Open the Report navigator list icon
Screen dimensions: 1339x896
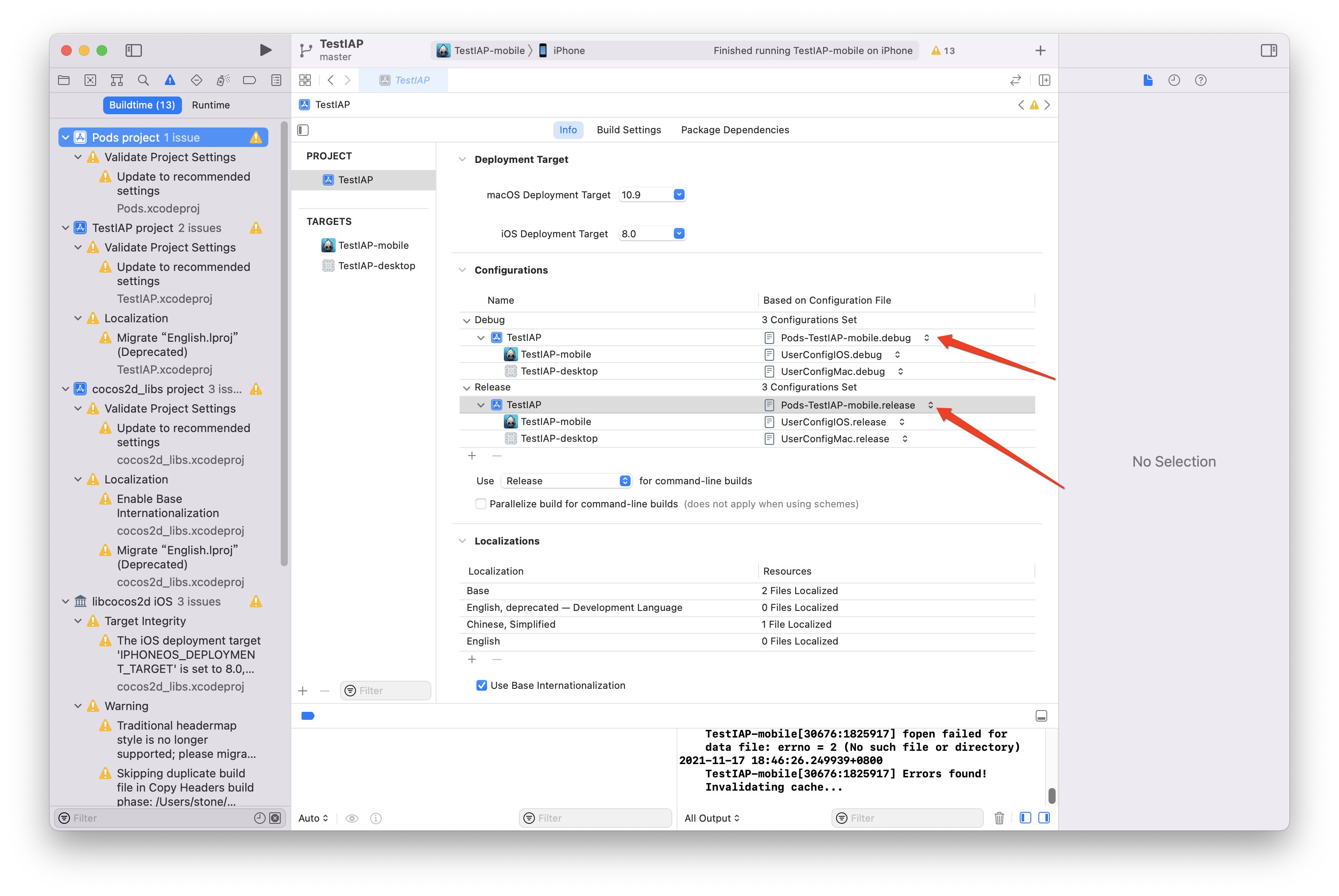click(x=276, y=80)
